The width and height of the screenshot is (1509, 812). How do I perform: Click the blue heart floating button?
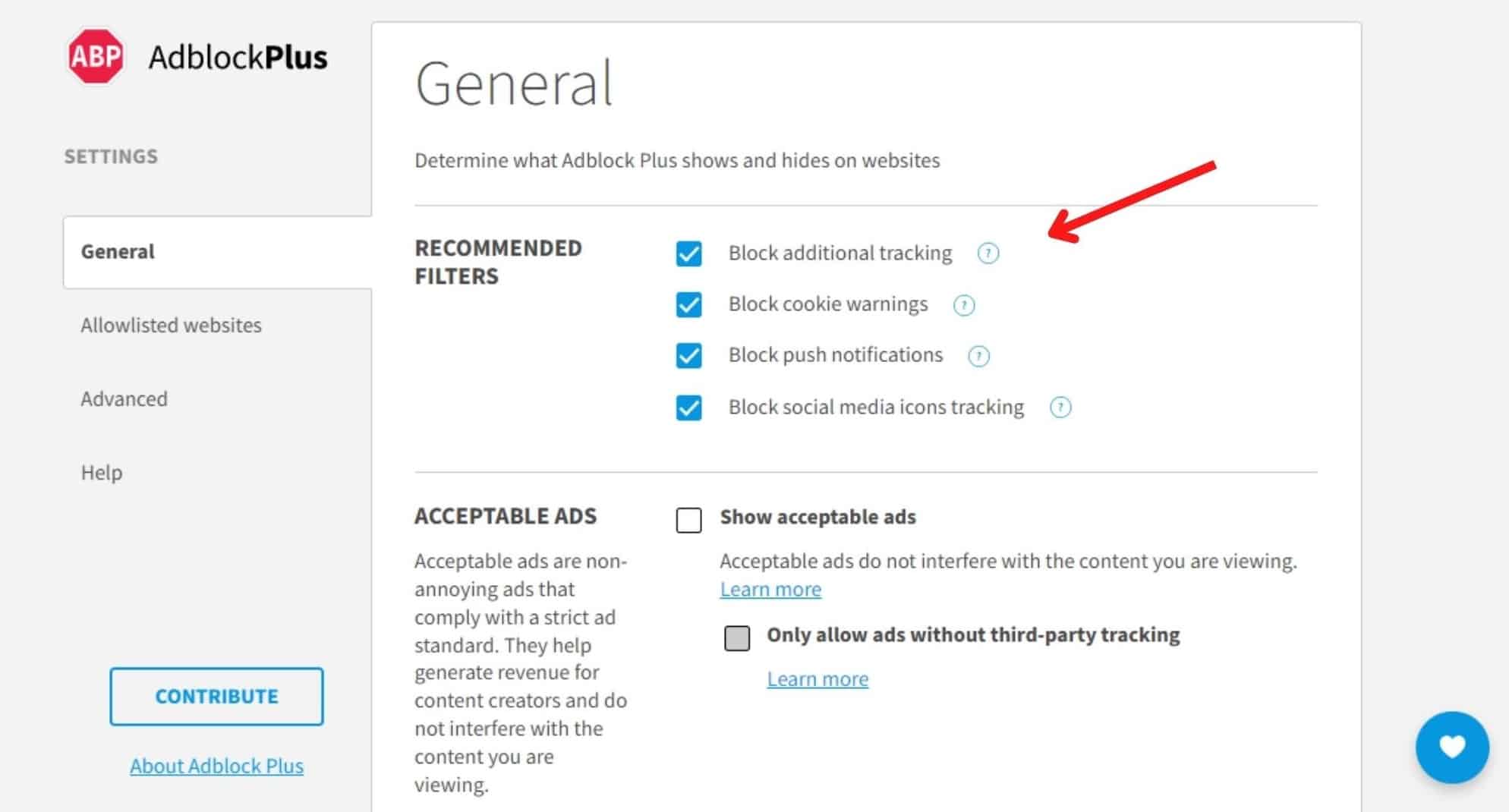click(x=1451, y=747)
